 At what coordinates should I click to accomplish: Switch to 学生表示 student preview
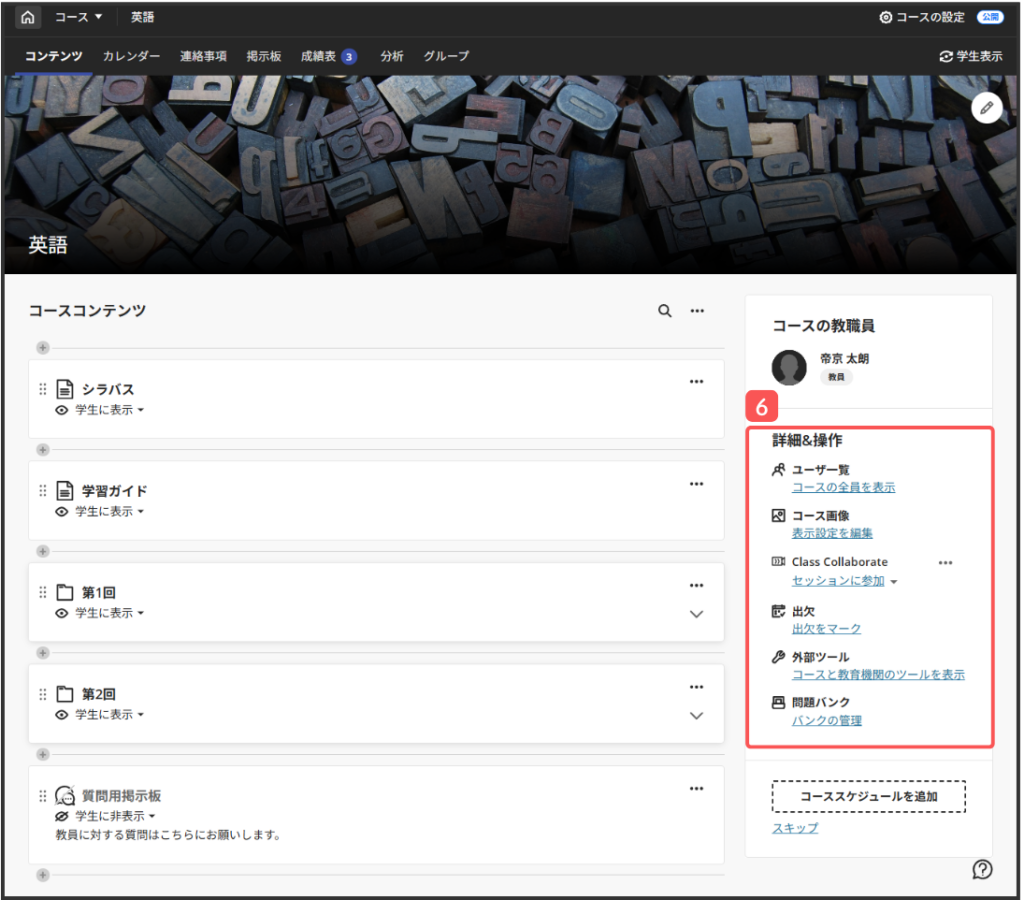pyautogui.click(x=970, y=56)
